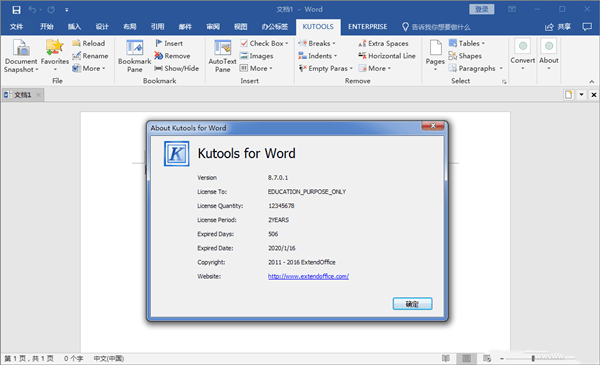Screen dimensions: 600x365
Task: Click the Tell Me search box
Action: [436, 27]
